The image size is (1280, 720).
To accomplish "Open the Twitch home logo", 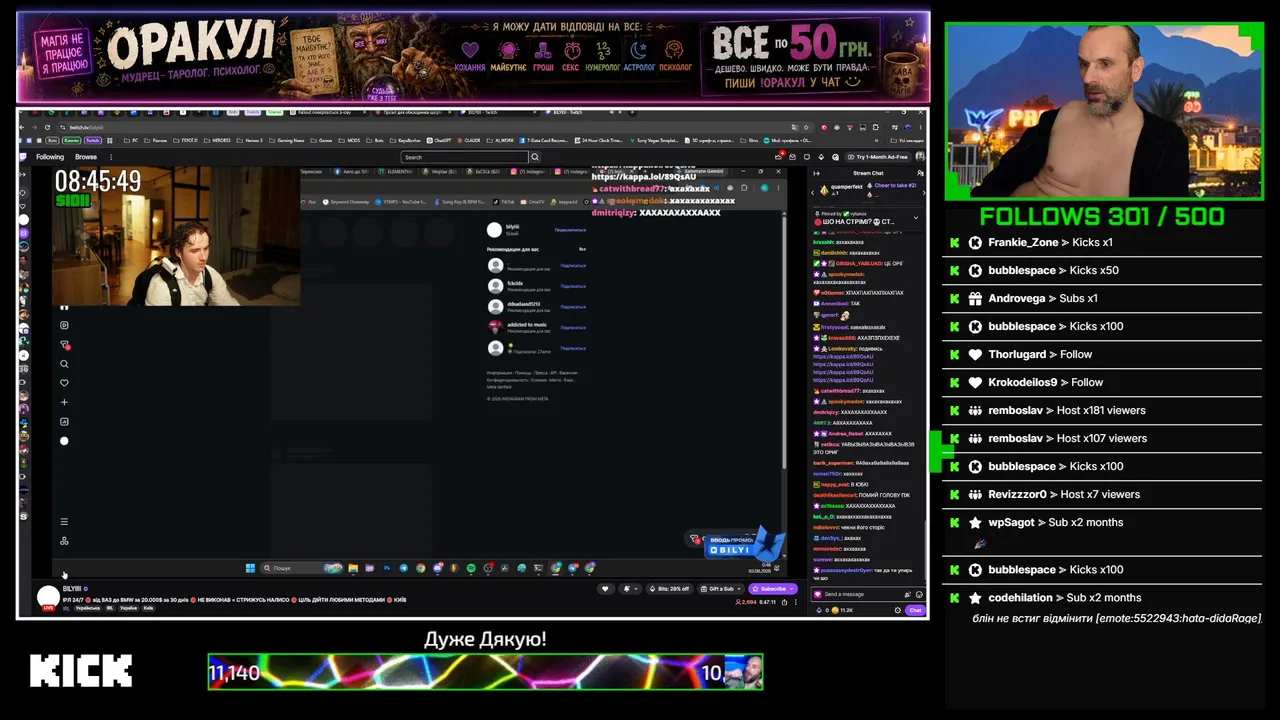I will pyautogui.click(x=23, y=157).
